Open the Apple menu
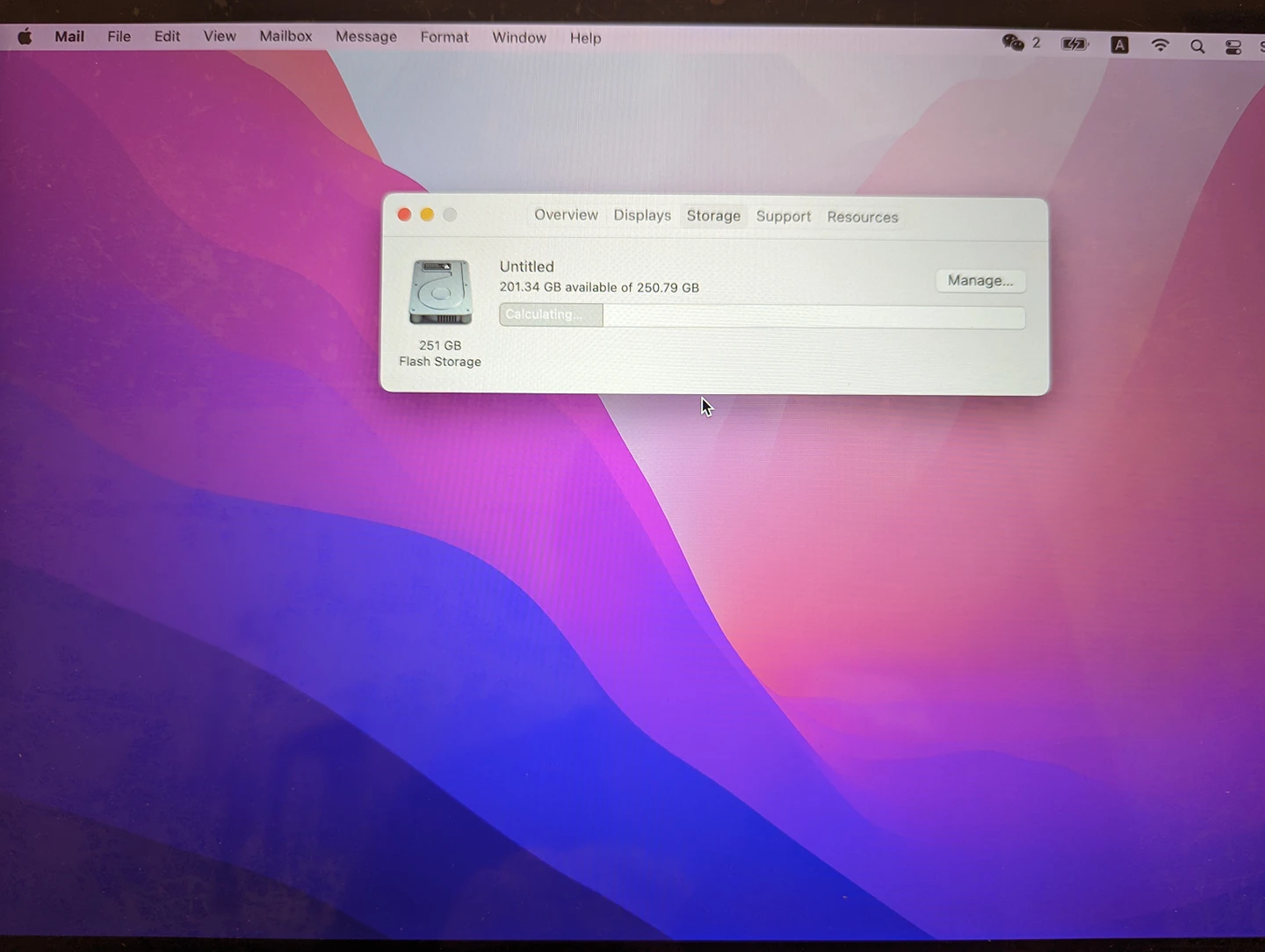The image size is (1265, 952). point(25,37)
